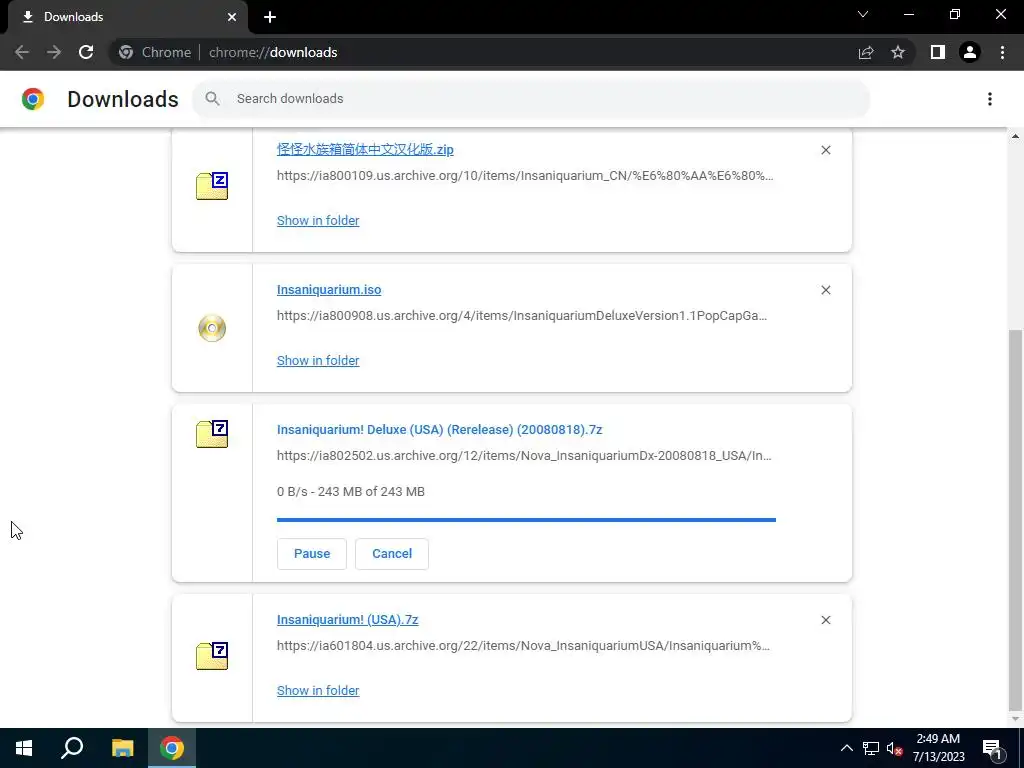Click the scrollbar up arrow
The image size is (1024, 768).
coord(1015,136)
